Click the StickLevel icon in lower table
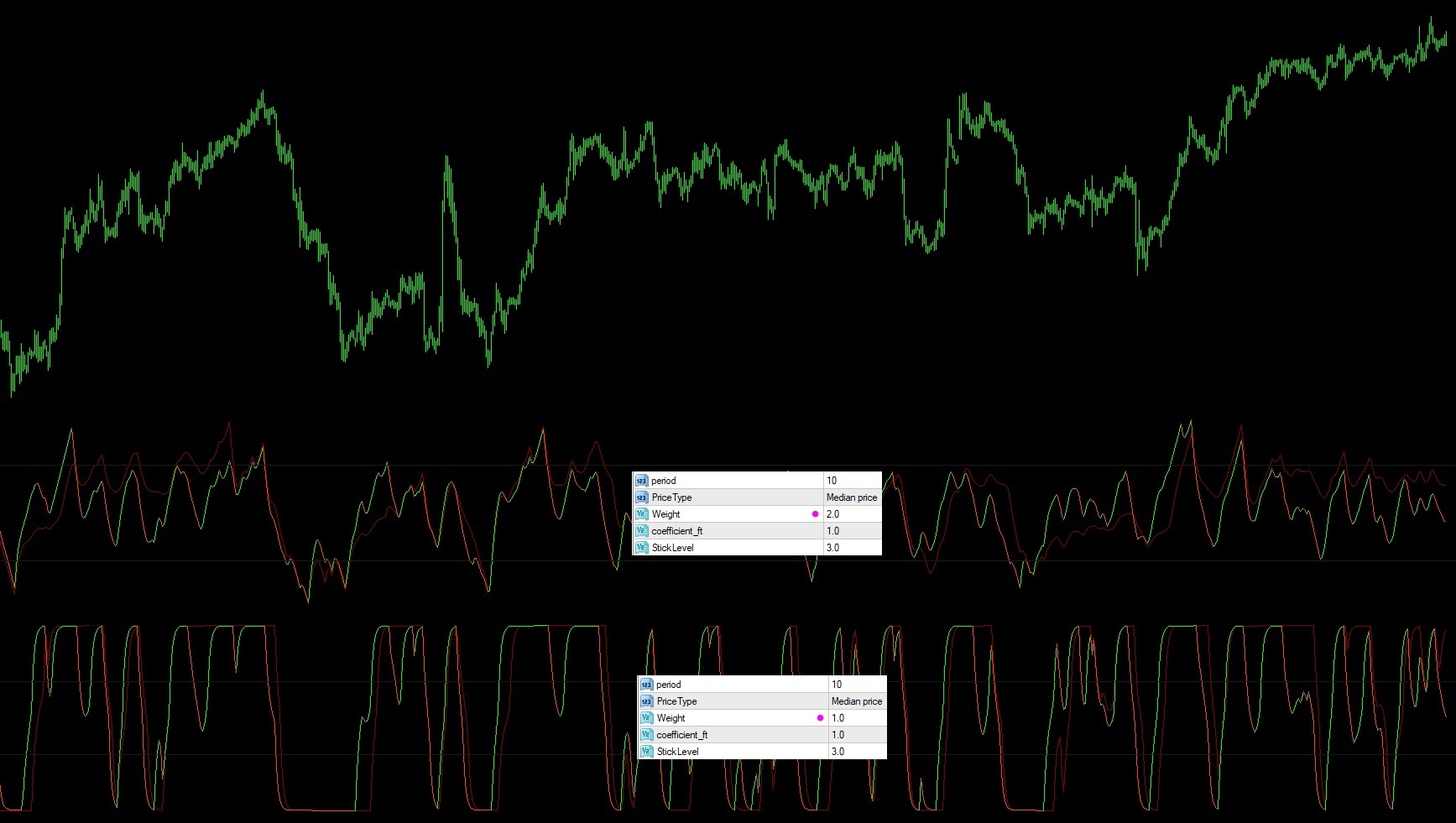 tap(646, 752)
